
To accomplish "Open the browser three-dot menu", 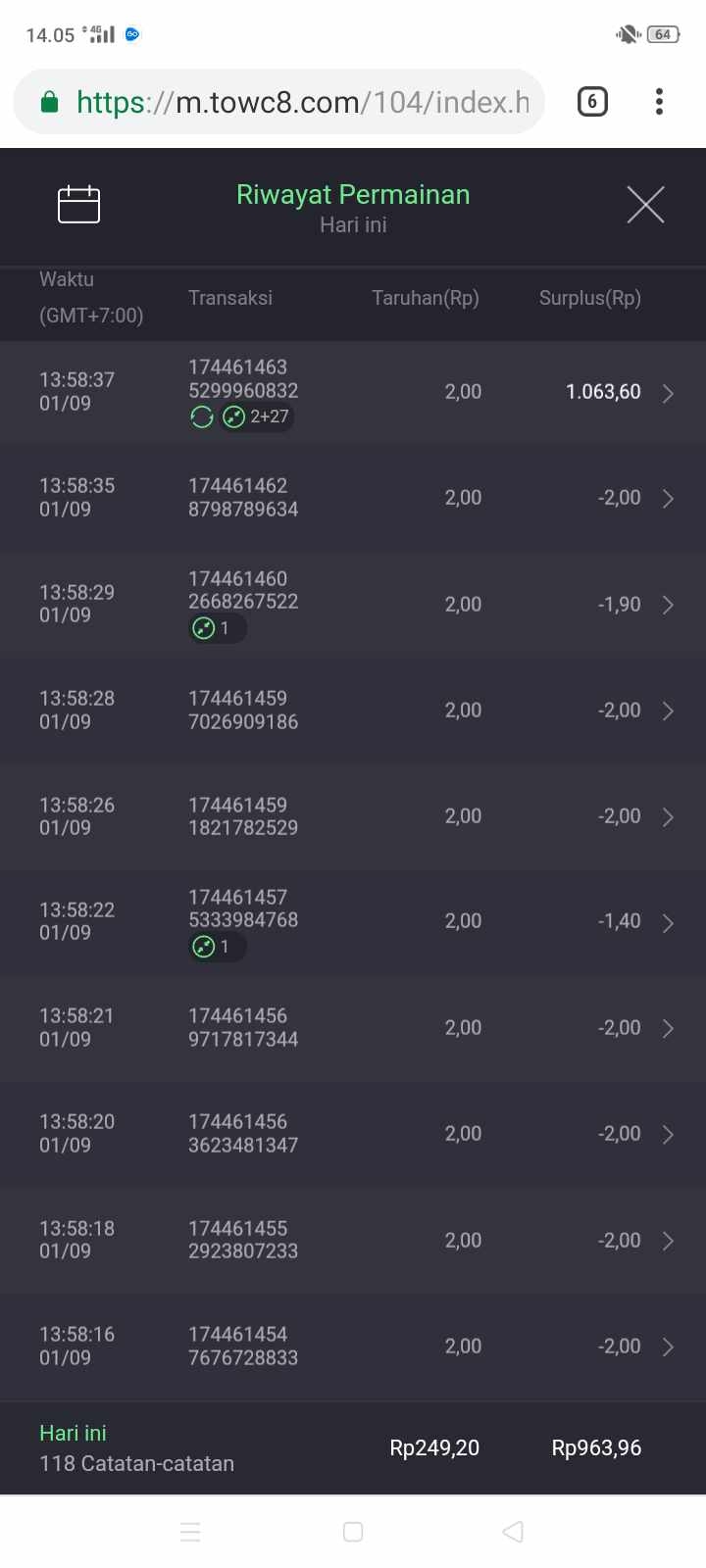I will point(659,102).
